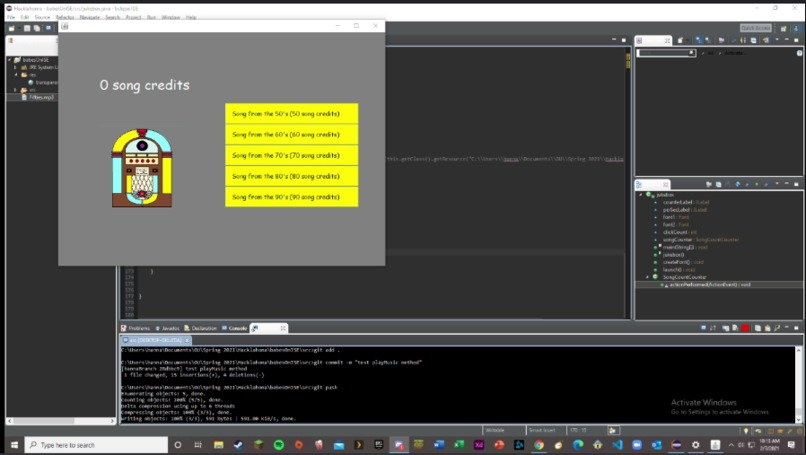The width and height of the screenshot is (806, 455).
Task: Open Steam from the taskbar
Action: [239, 445]
